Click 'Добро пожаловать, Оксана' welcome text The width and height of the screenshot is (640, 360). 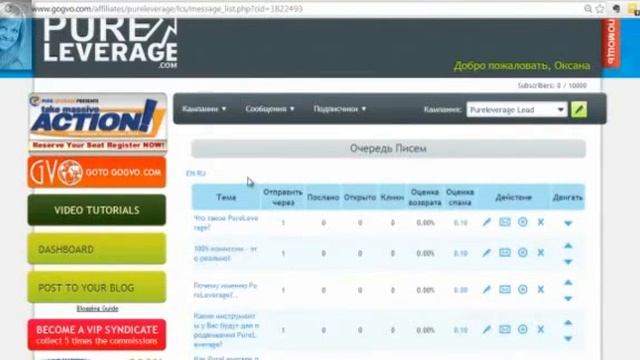[x=522, y=66]
